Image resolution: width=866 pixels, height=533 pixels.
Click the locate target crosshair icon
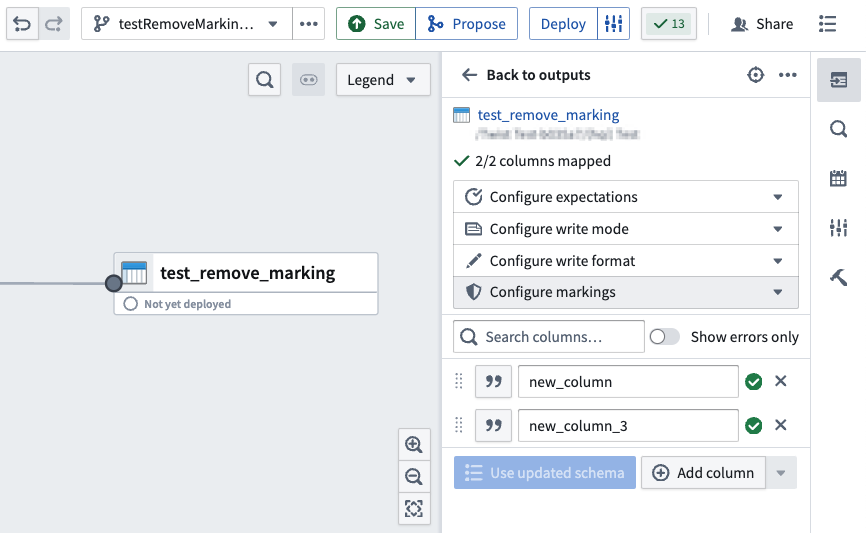click(756, 75)
